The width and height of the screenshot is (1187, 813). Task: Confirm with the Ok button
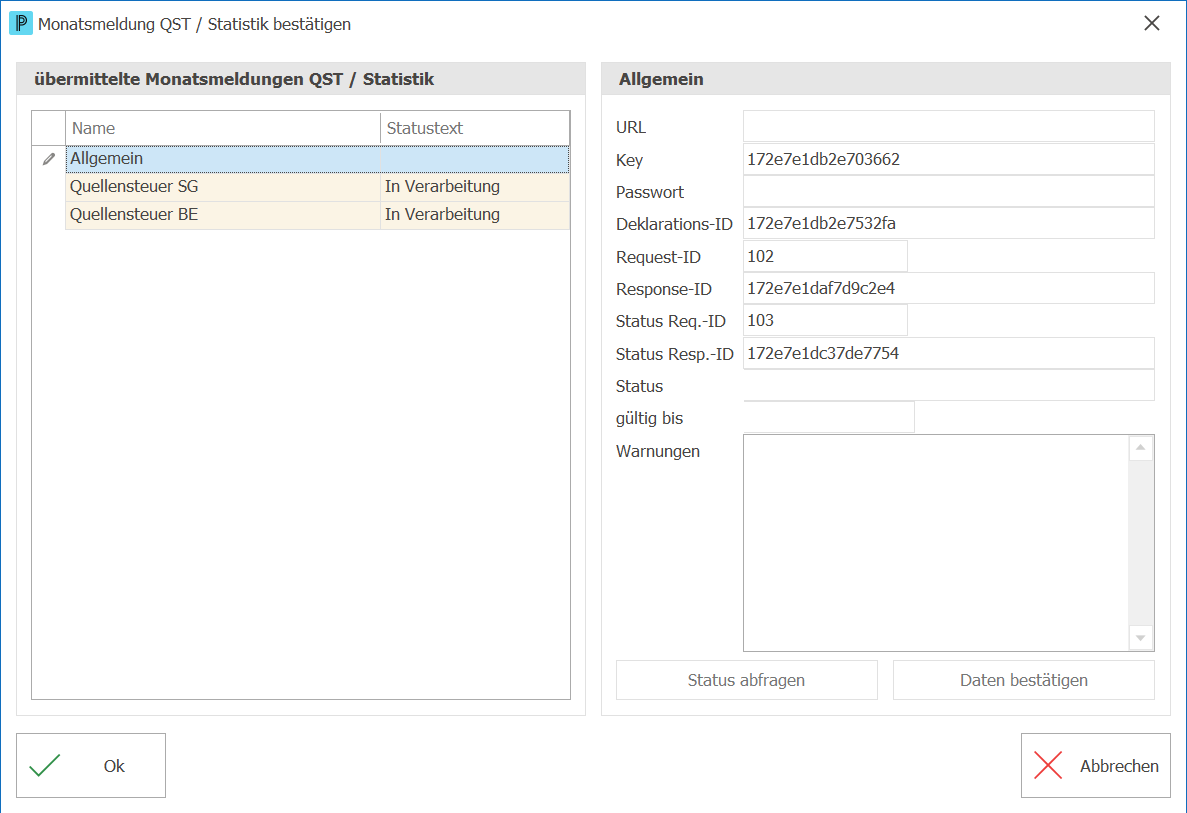pyautogui.click(x=91, y=765)
